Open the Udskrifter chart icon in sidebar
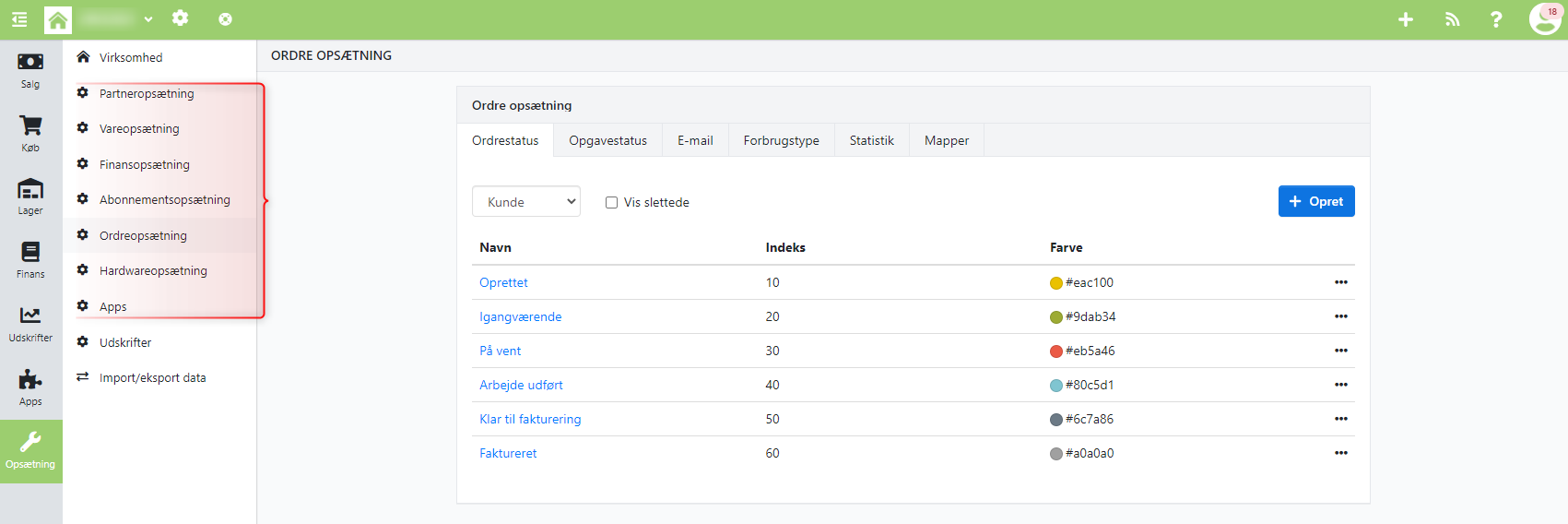This screenshot has height=524, width=1568. click(30, 316)
